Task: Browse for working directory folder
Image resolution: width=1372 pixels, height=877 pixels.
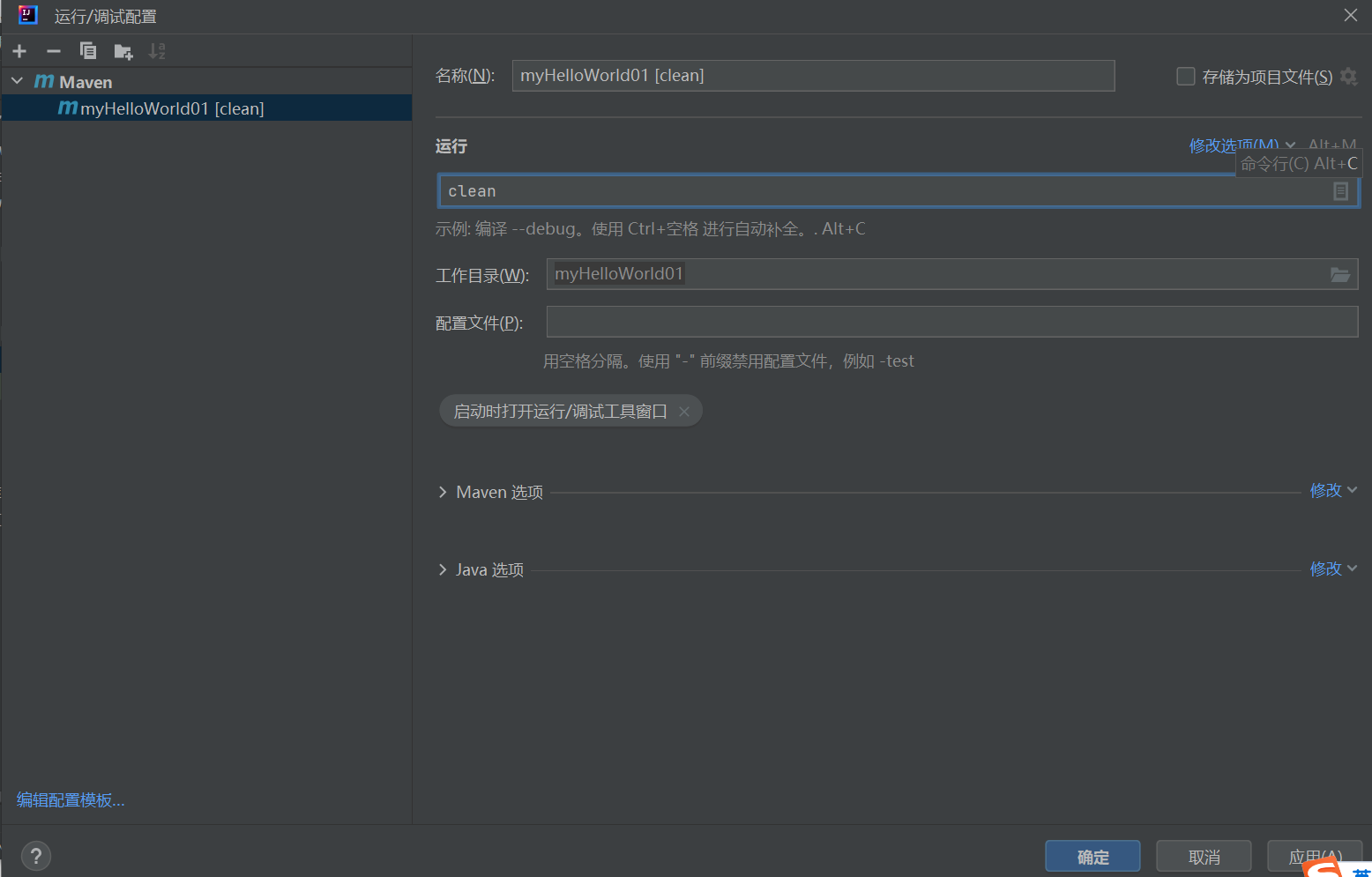Action: pyautogui.click(x=1339, y=274)
